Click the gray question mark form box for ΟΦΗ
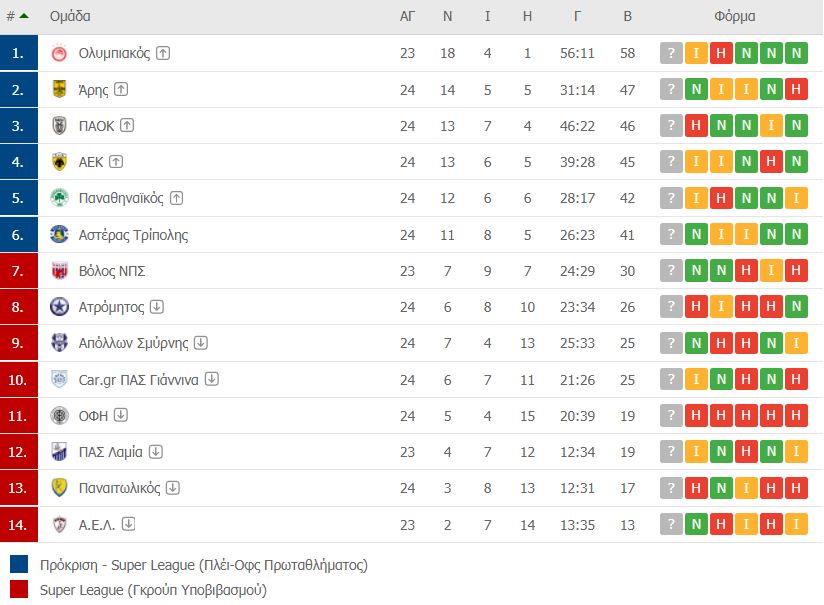Image resolution: width=824 pixels, height=605 pixels. tap(671, 416)
